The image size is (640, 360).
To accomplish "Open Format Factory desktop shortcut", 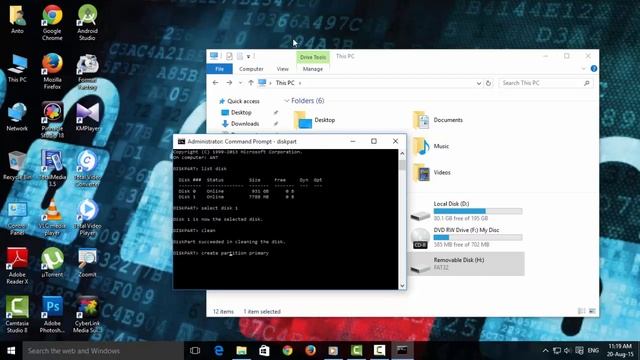I will pos(87,71).
